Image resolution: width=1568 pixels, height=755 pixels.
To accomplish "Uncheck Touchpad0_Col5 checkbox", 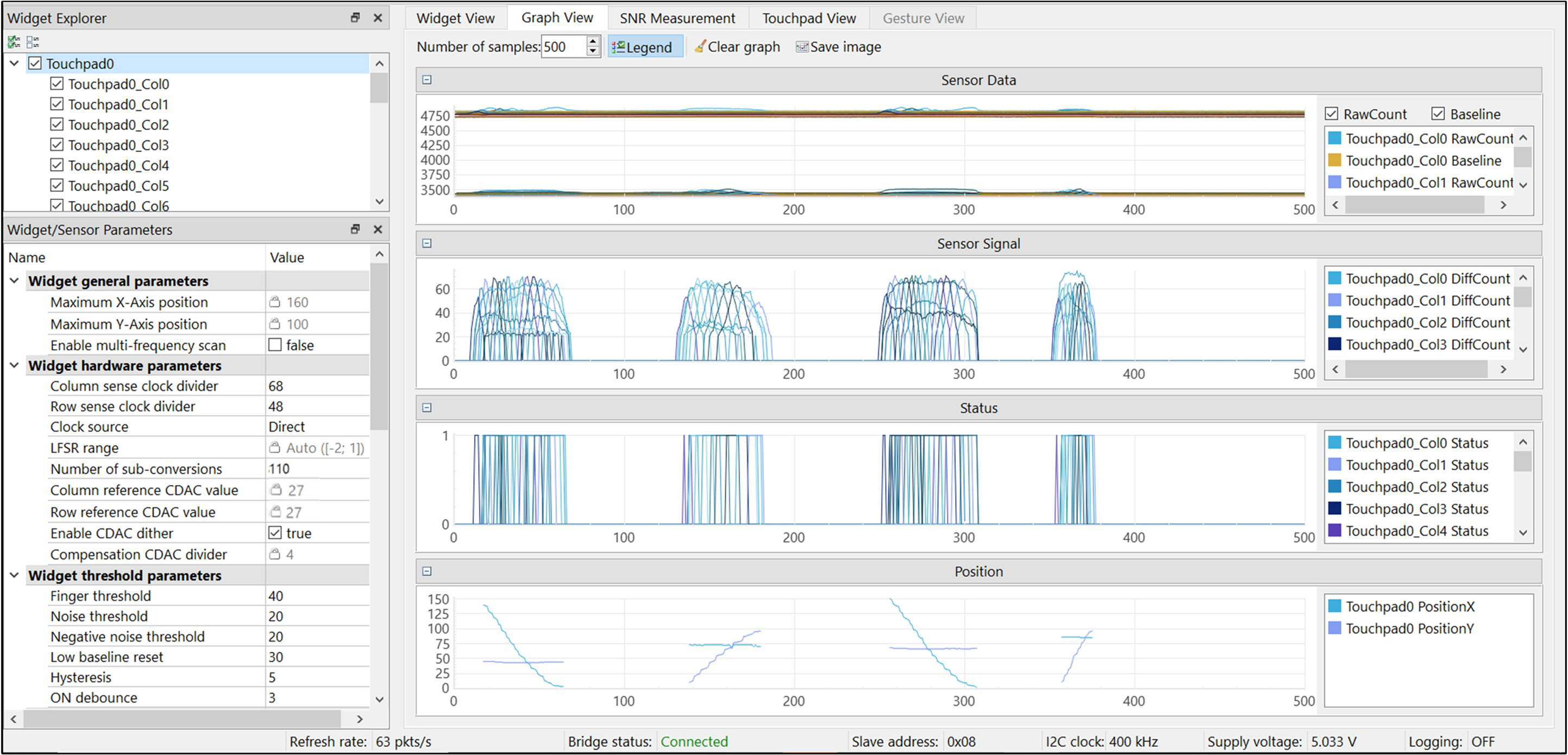I will 57,185.
